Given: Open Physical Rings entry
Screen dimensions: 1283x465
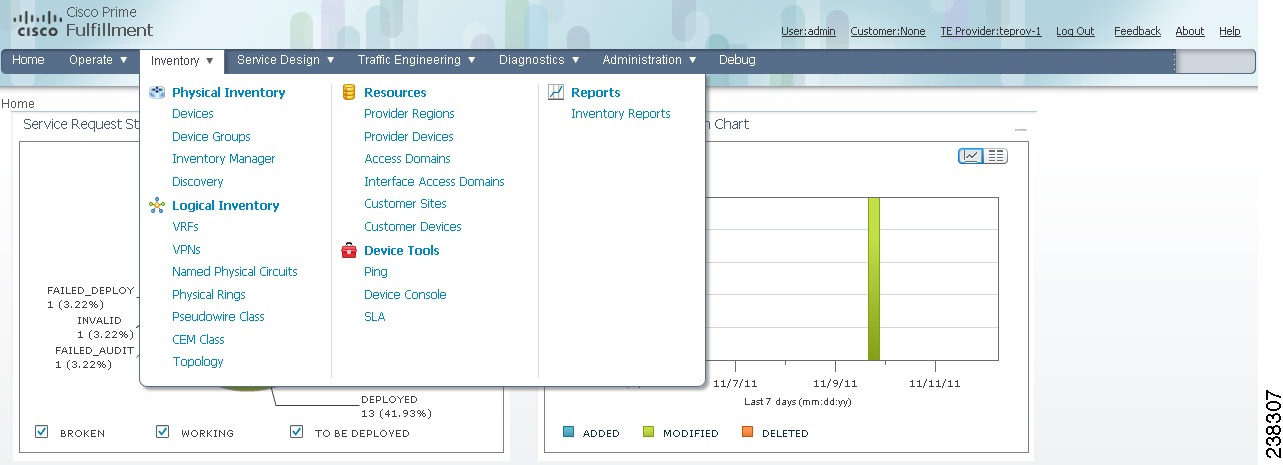Looking at the screenshot, I should [x=208, y=295].
